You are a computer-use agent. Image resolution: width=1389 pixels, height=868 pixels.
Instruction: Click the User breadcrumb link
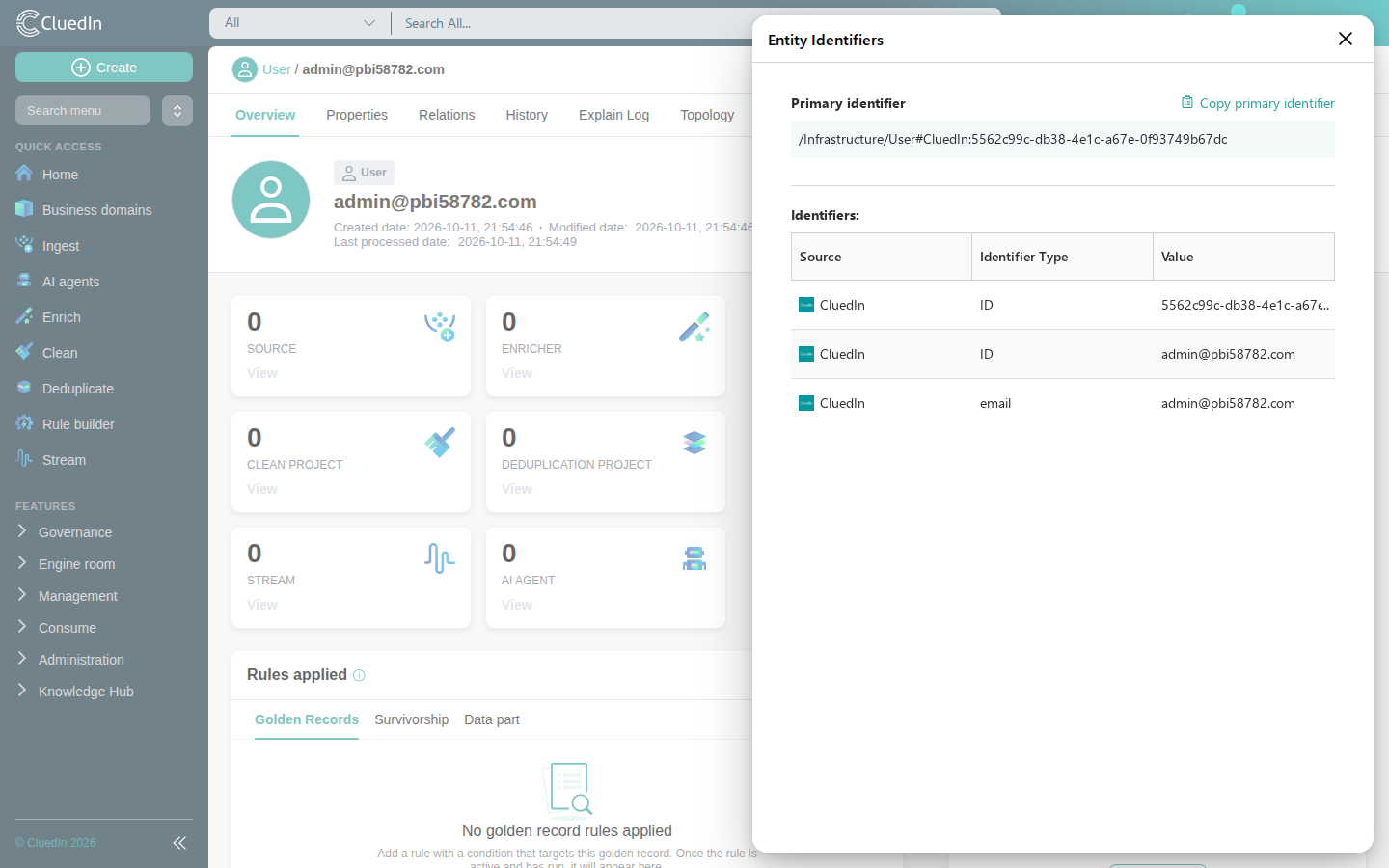276,69
